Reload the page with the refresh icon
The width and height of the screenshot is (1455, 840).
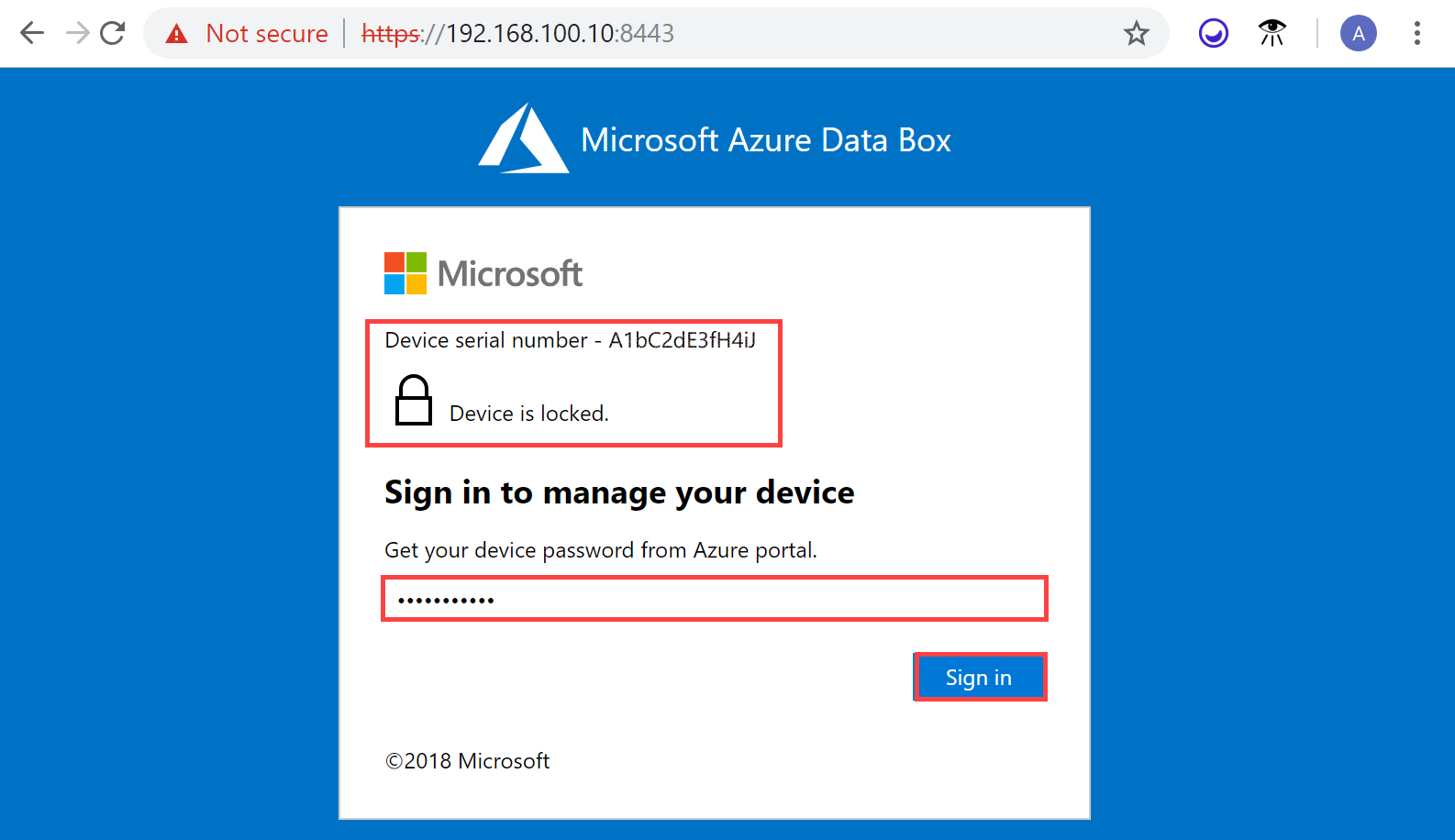113,33
